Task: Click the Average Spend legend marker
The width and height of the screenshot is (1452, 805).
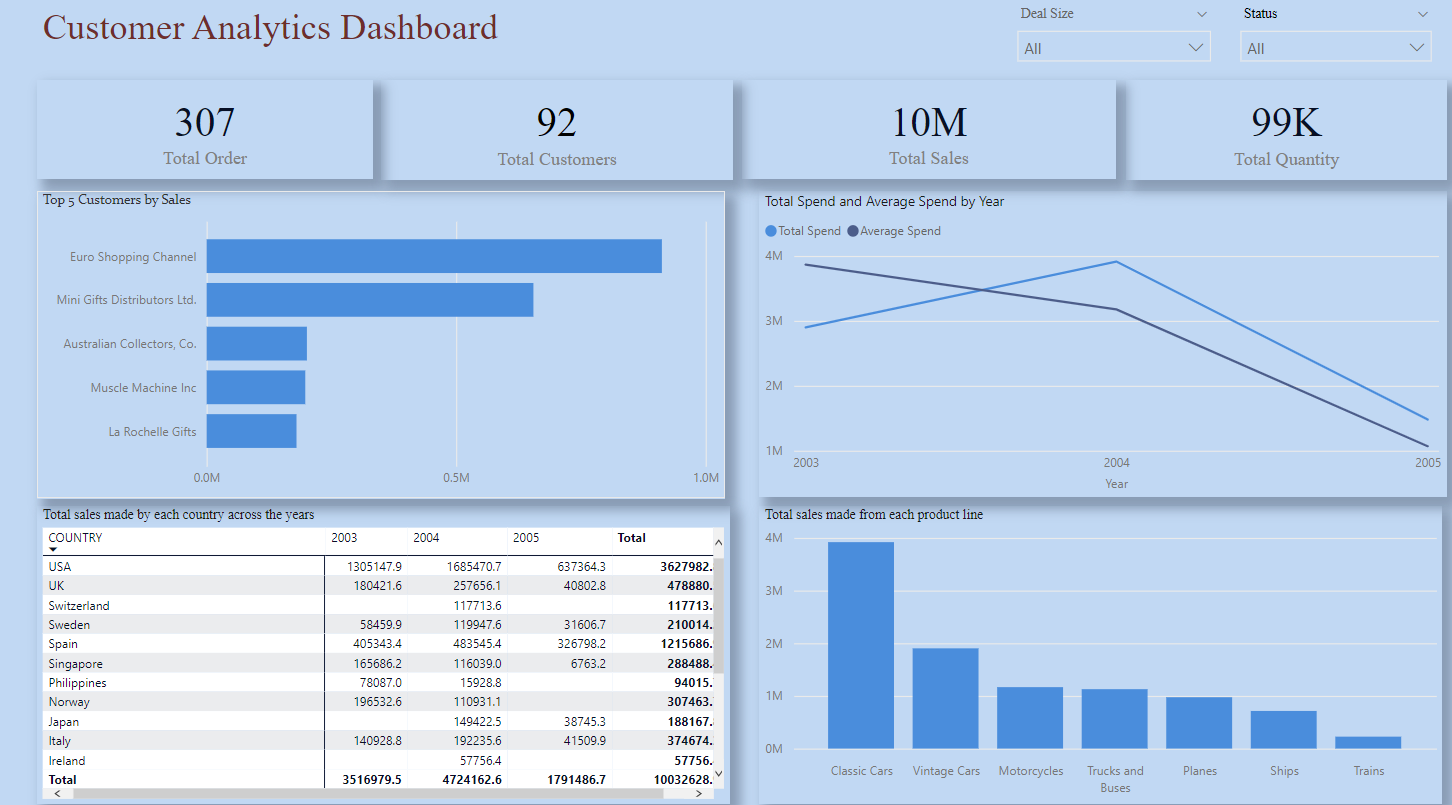Action: tap(853, 231)
